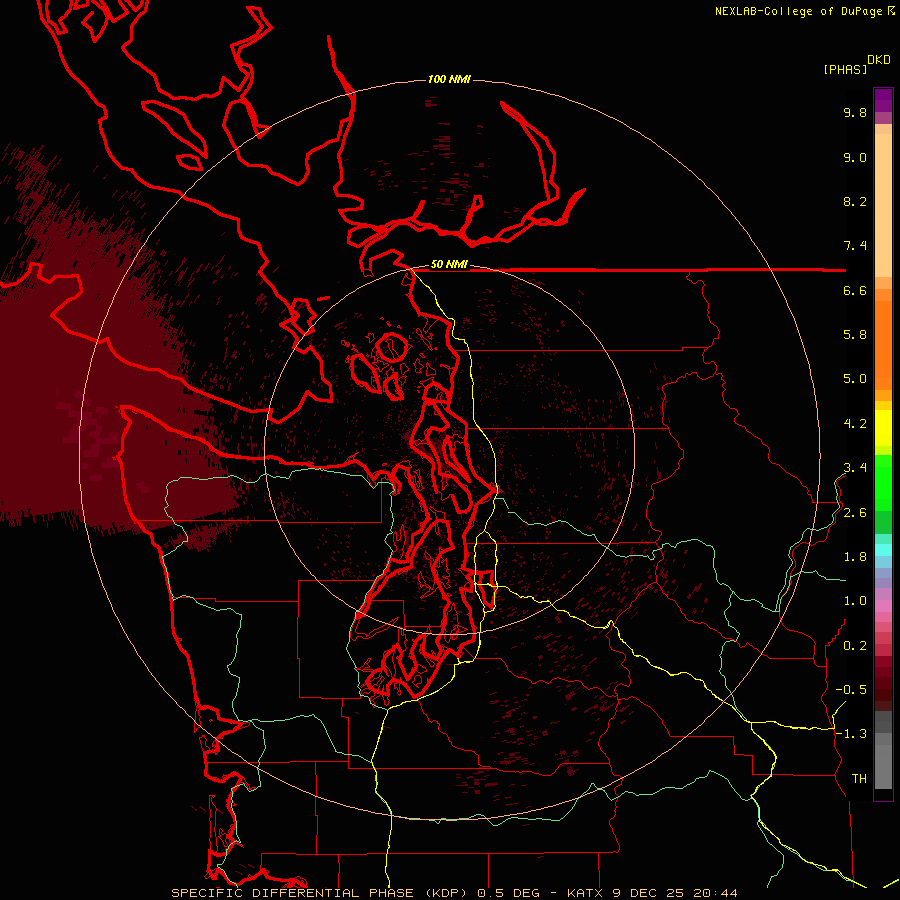Click the purple top segment of the color bar

883,100
